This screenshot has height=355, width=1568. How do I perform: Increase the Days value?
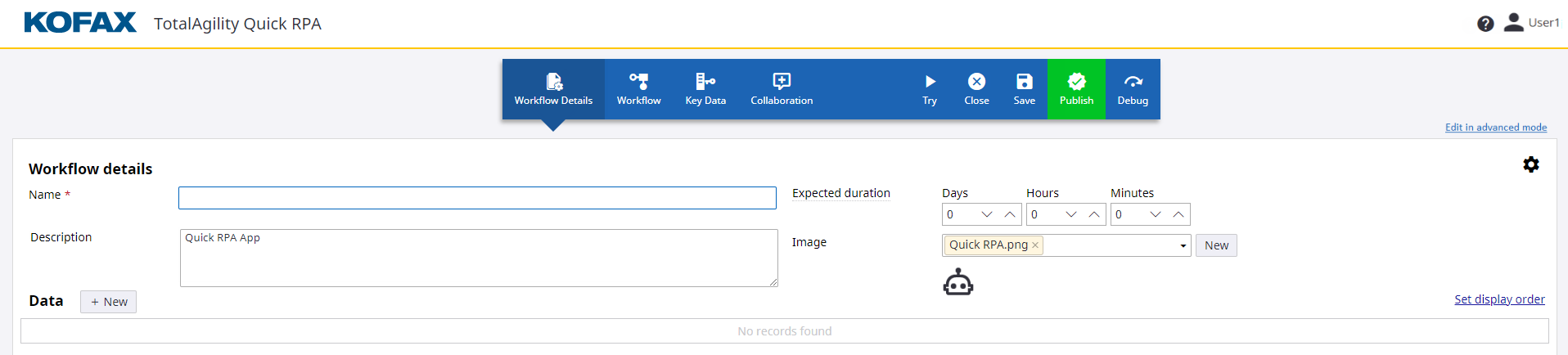point(1010,214)
